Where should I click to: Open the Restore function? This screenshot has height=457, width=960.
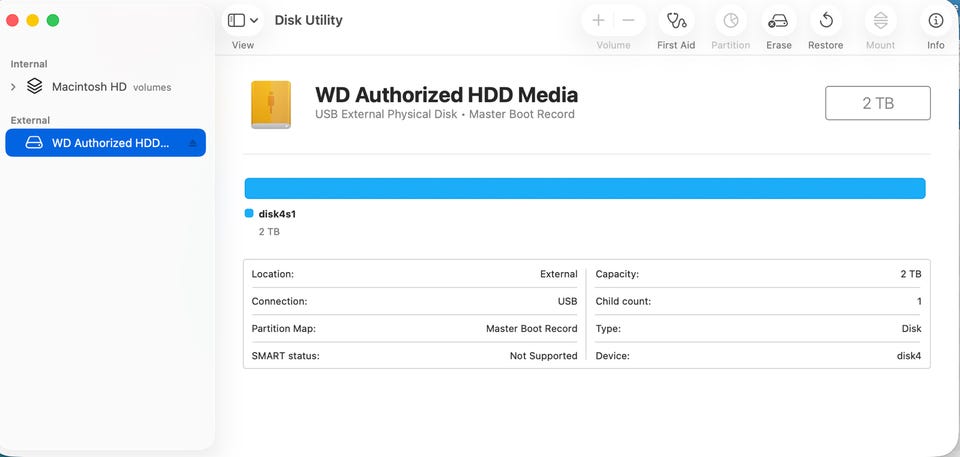(x=826, y=21)
